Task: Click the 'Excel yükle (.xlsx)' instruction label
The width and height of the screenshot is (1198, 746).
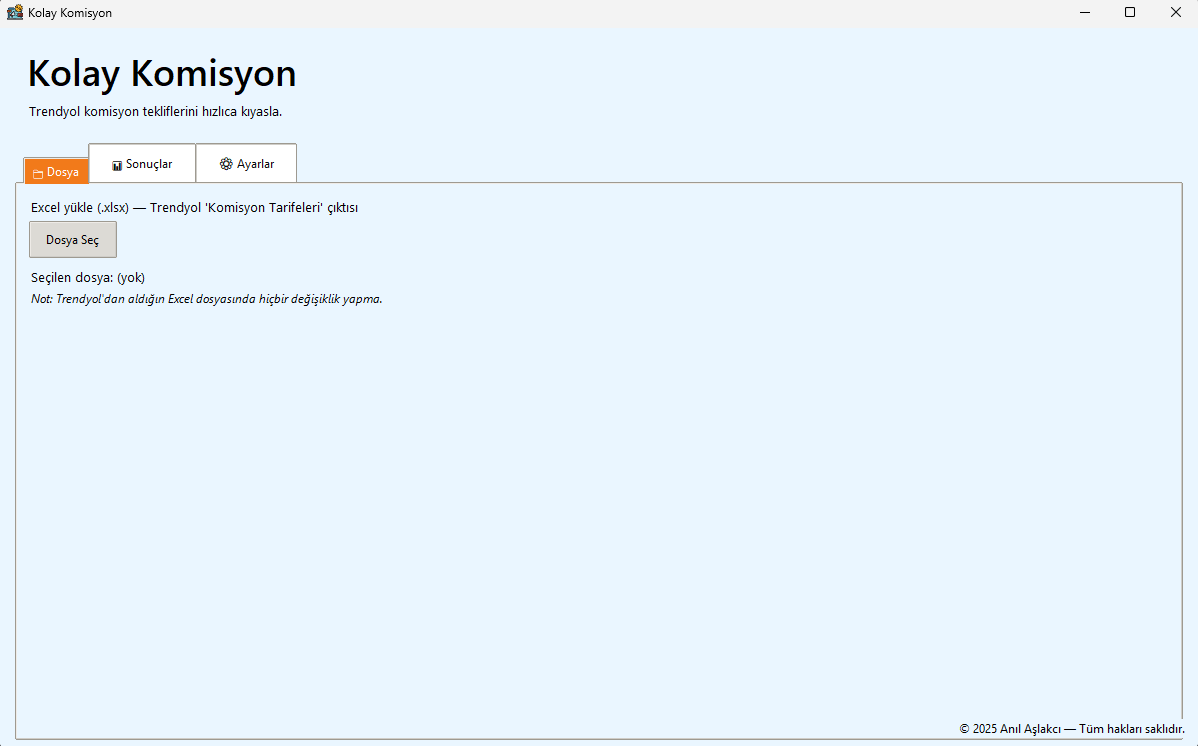Action: [195, 208]
